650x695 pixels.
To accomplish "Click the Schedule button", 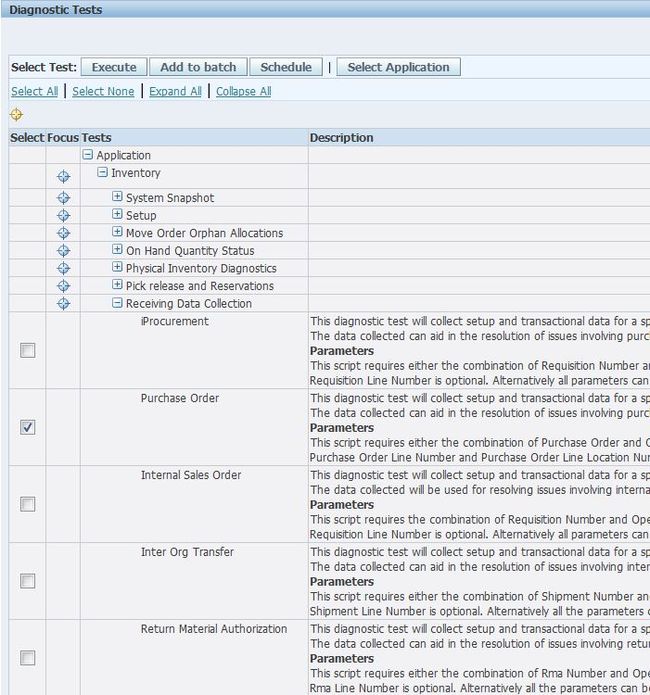I will click(286, 67).
